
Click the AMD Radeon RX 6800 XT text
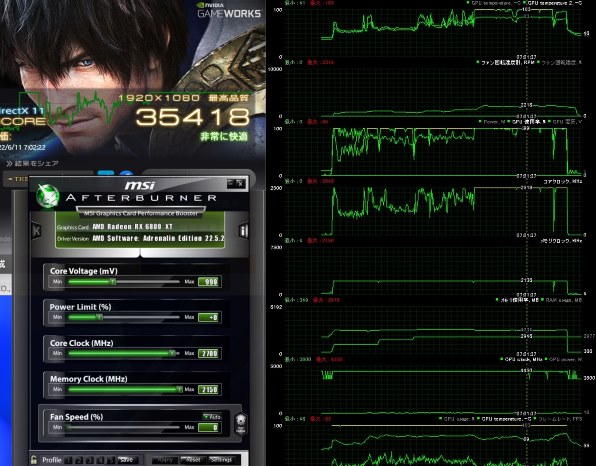(132, 227)
